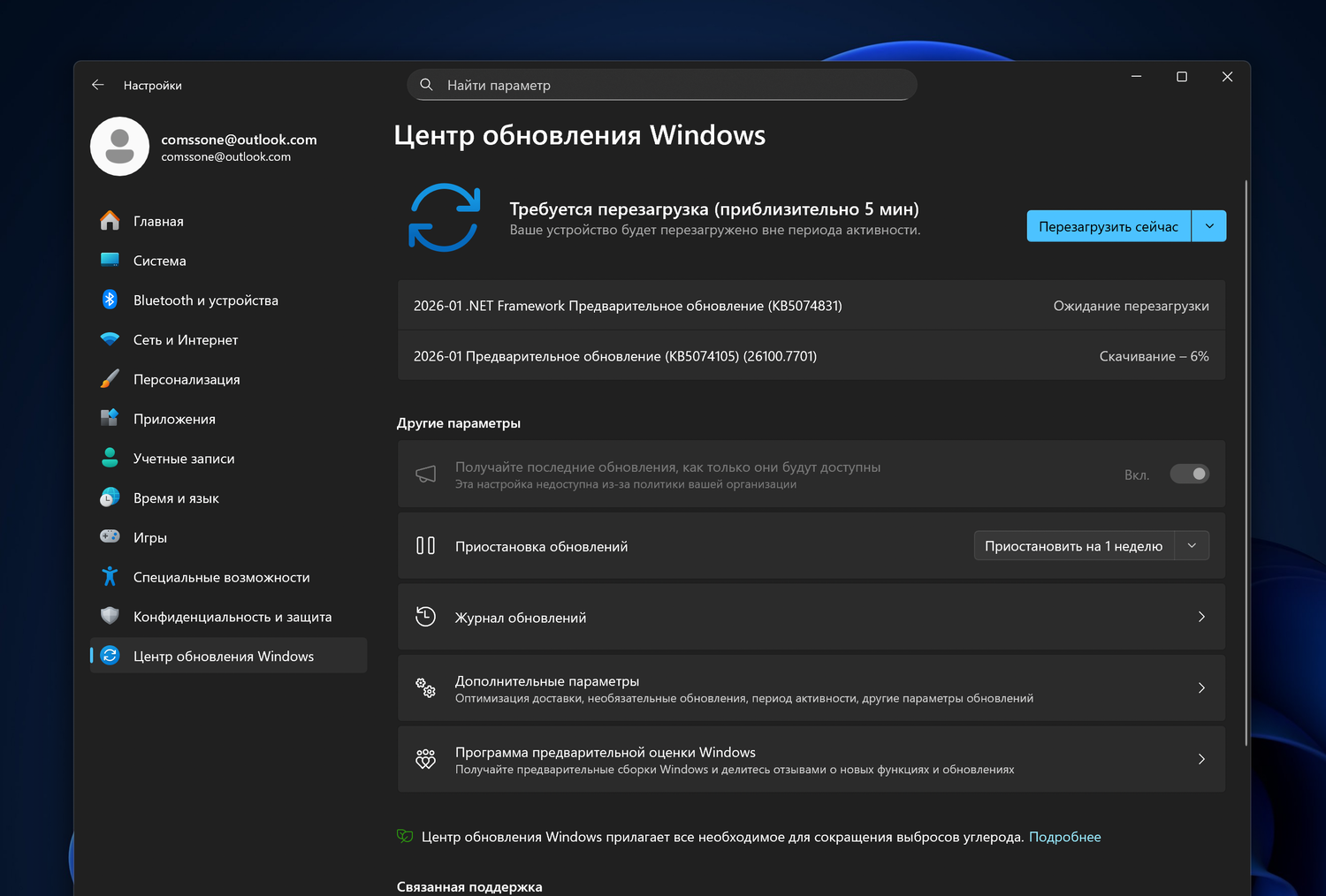Select Специальные возможности
Screen dimensions: 1326x896
[228, 577]
